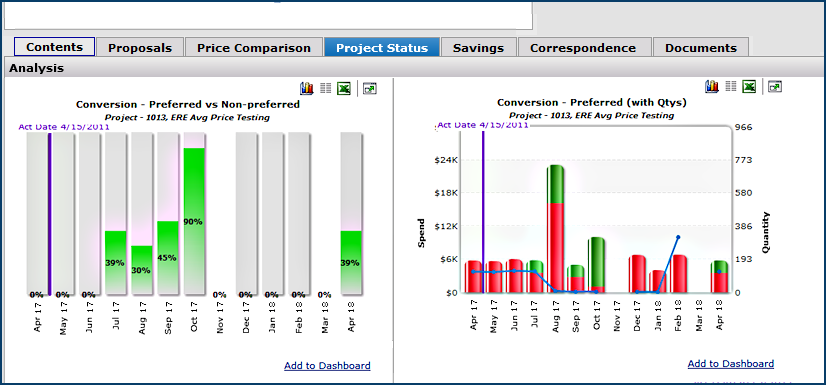Viewport: 826px width, 385px height.
Task: Click the Feb 18 blue quantity data point
Action: click(678, 238)
